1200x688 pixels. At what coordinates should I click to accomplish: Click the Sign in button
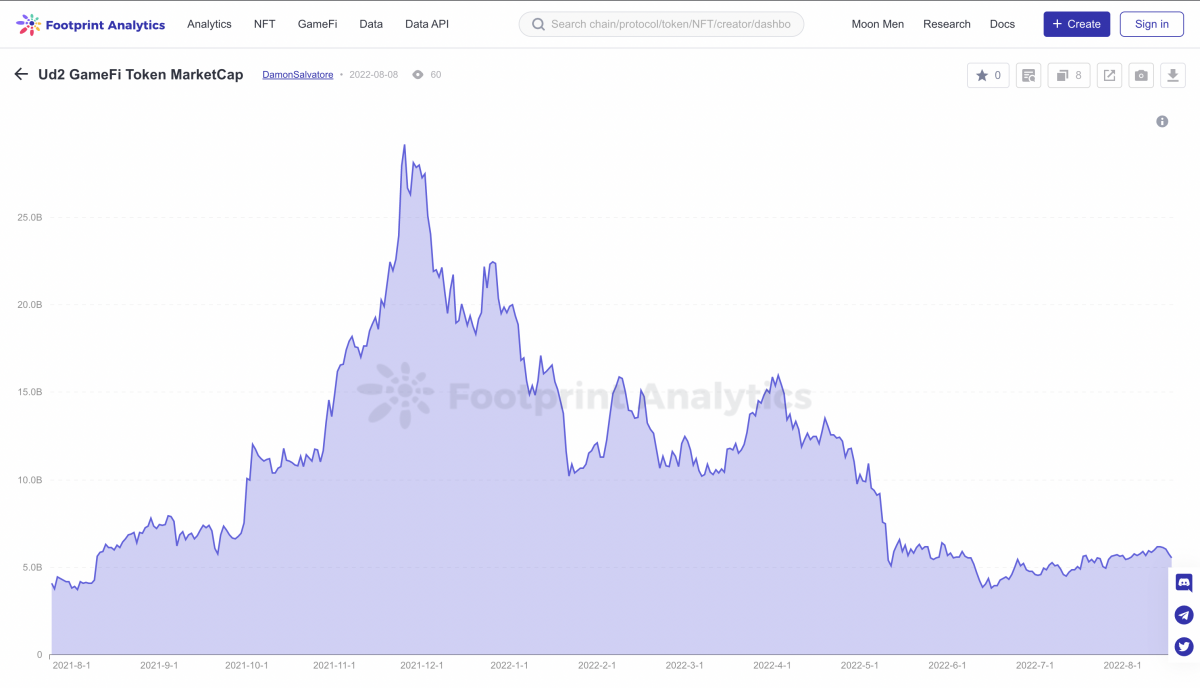pyautogui.click(x=1151, y=24)
